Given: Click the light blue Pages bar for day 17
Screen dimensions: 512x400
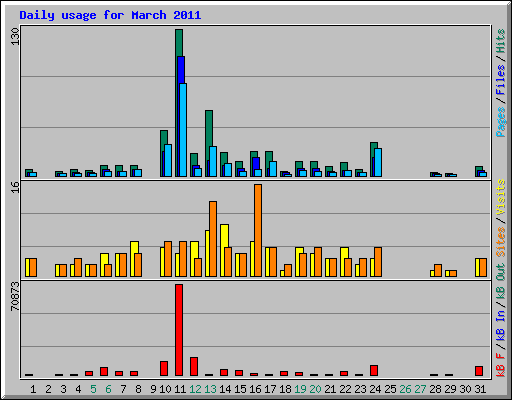Looking at the screenshot, I should [x=273, y=169].
